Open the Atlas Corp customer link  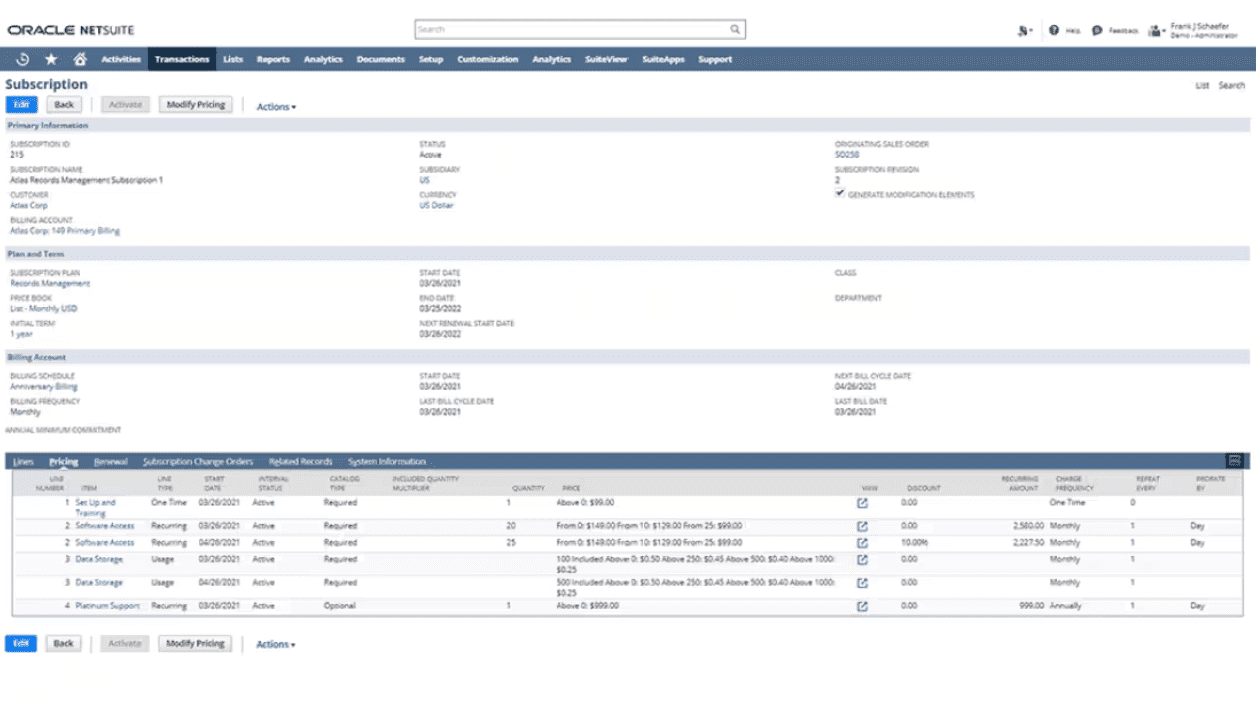coord(29,206)
